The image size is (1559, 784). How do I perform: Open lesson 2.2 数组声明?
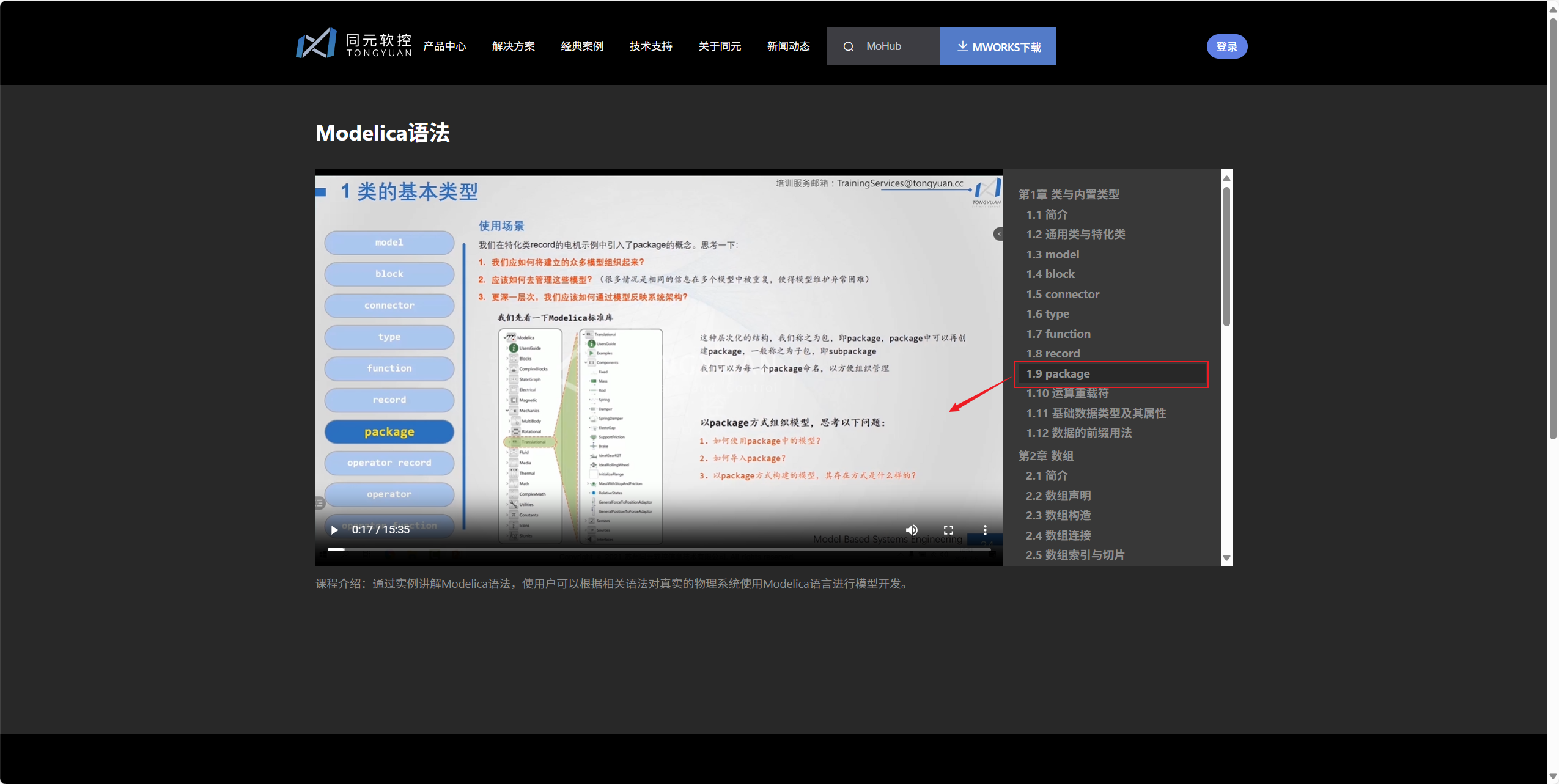point(1058,496)
